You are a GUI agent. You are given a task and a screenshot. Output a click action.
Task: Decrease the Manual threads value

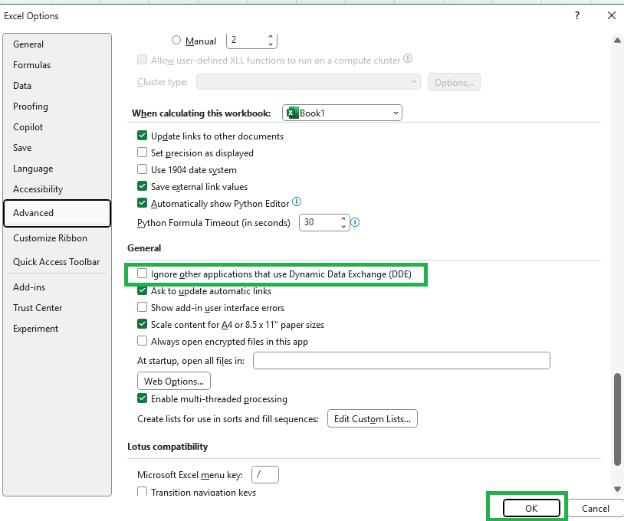point(271,44)
